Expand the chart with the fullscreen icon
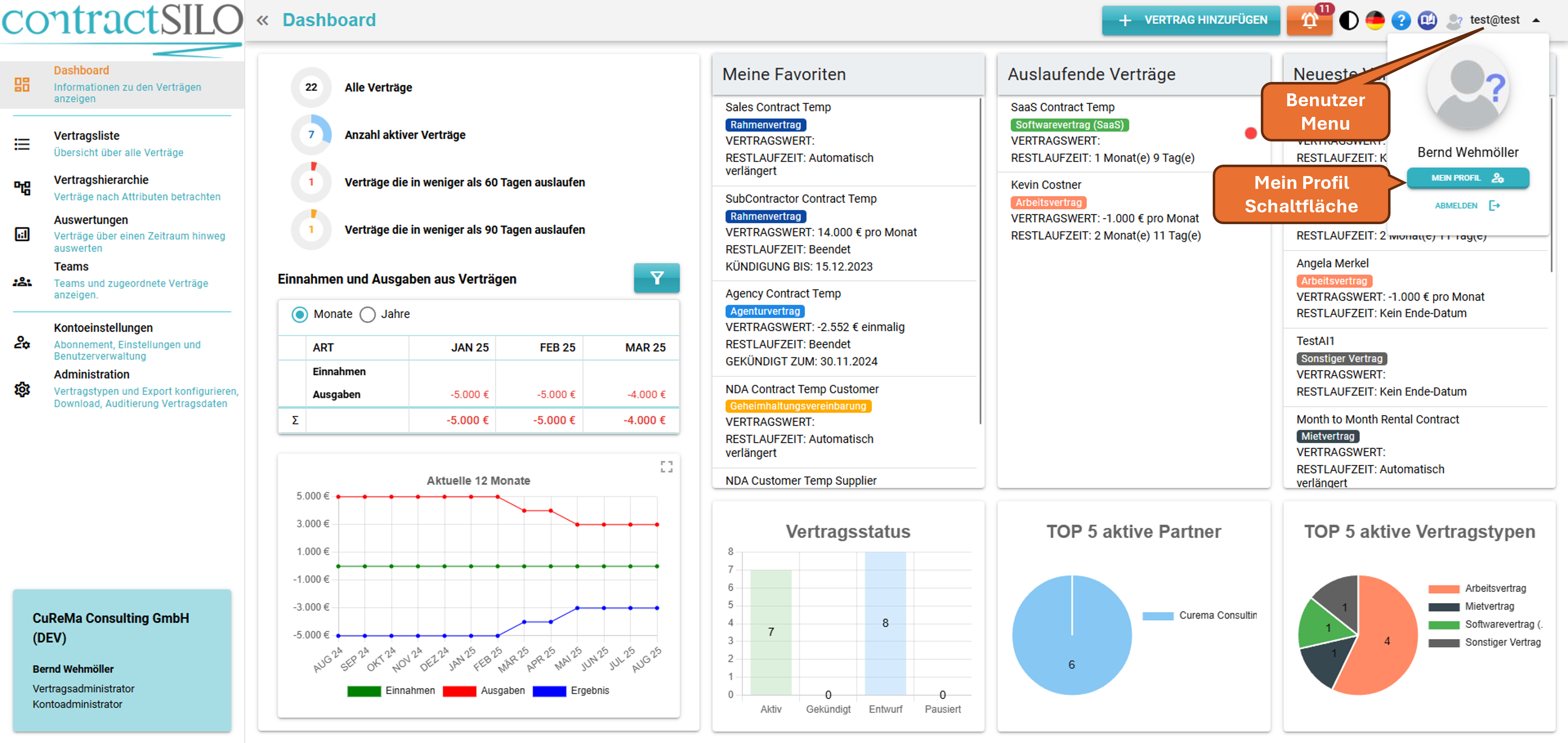Viewport: 1568px width, 743px height. [x=666, y=467]
